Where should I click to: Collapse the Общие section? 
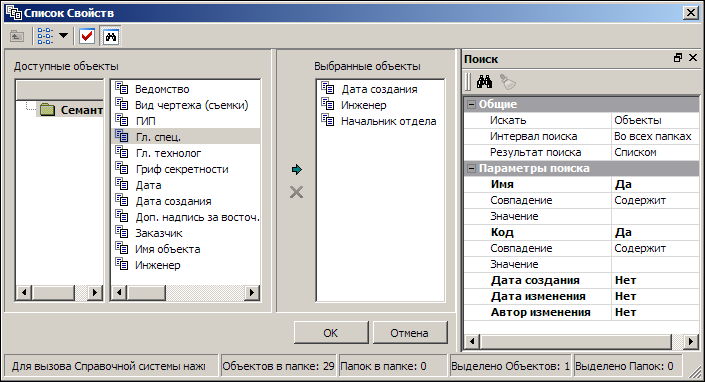pyautogui.click(x=471, y=104)
